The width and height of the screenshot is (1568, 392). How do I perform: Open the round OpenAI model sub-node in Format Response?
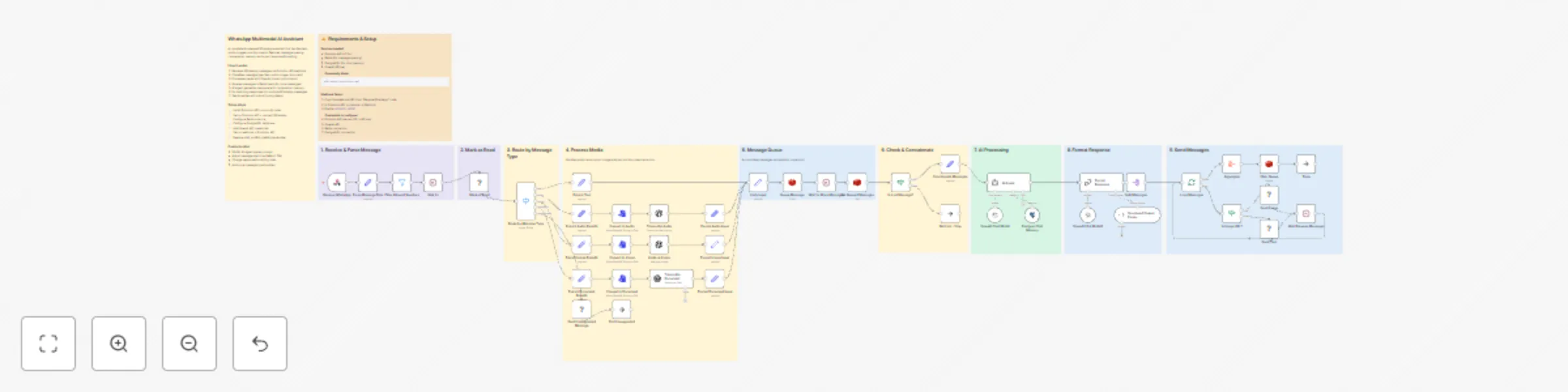tap(1088, 214)
